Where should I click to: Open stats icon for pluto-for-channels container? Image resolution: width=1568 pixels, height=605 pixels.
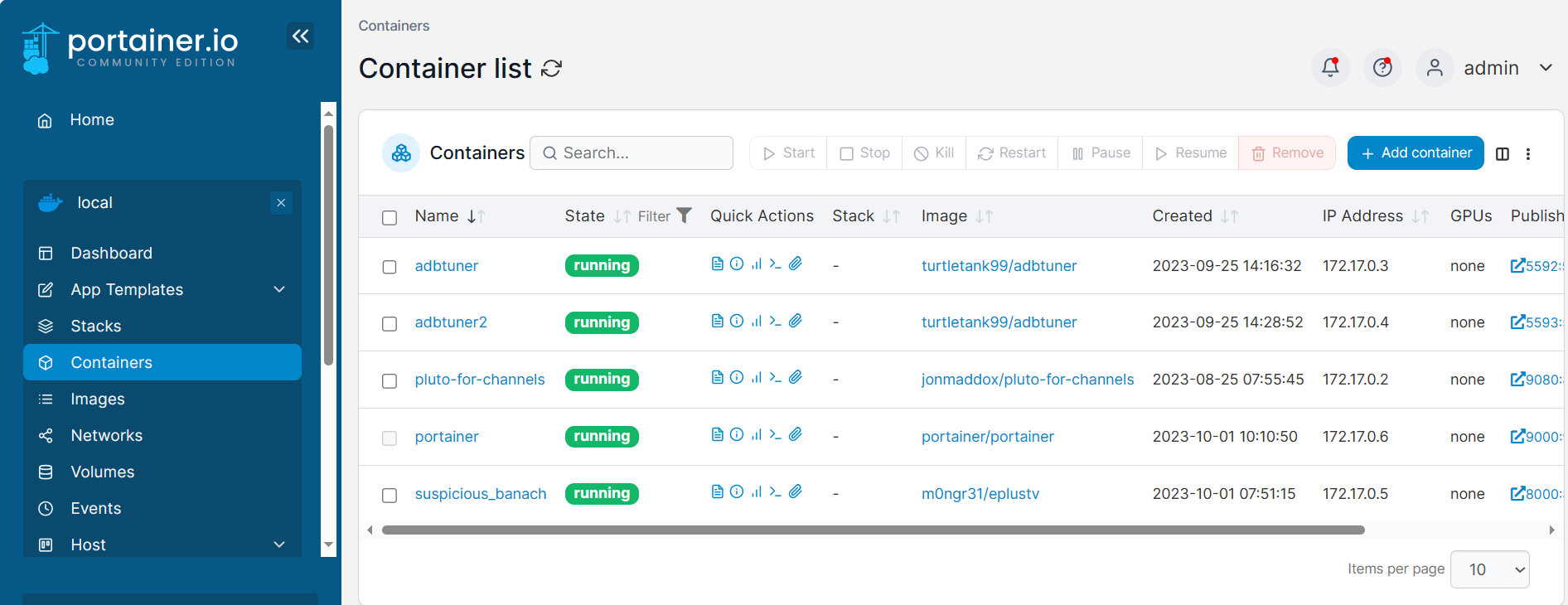[756, 377]
